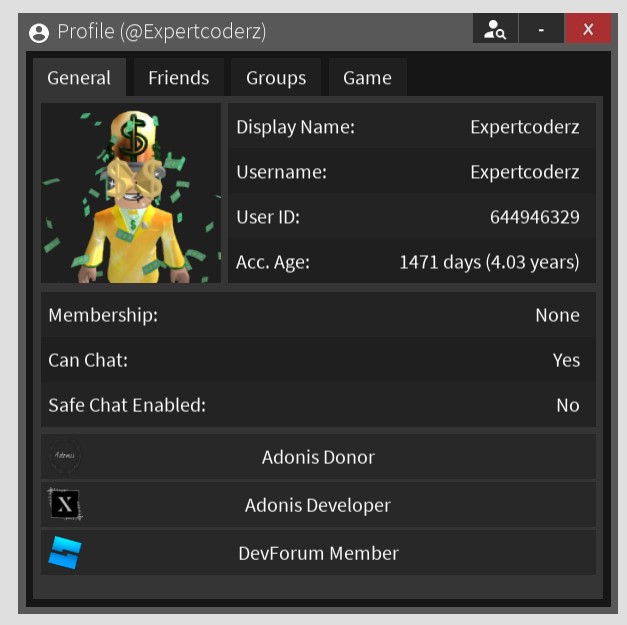Switch to the General tab
The width and height of the screenshot is (627, 625).
(79, 78)
